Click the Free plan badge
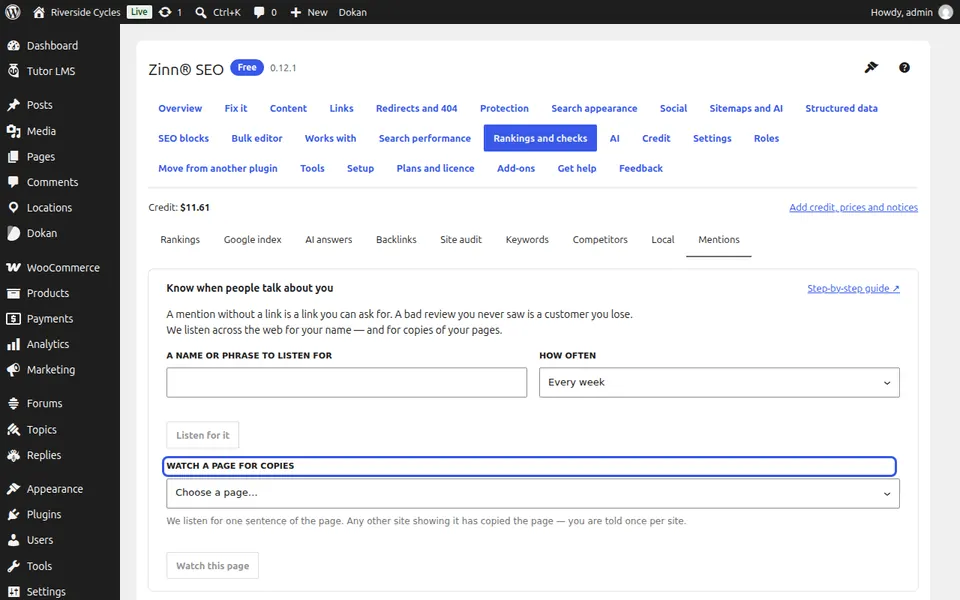This screenshot has height=600, width=960. (x=247, y=67)
